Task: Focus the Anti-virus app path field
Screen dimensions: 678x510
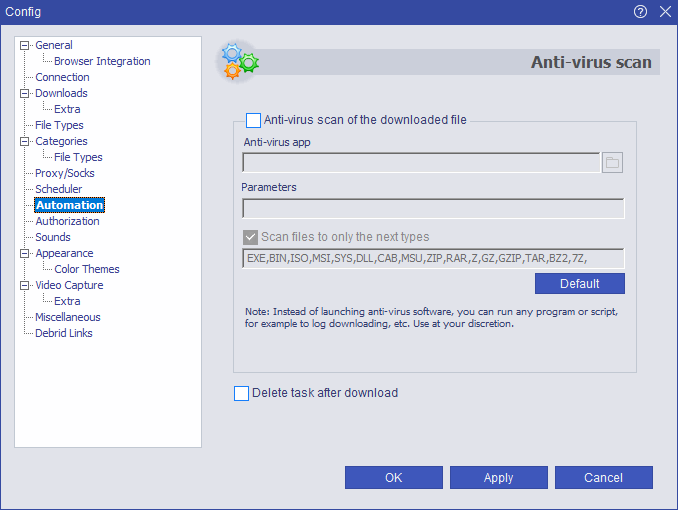Action: (421, 163)
